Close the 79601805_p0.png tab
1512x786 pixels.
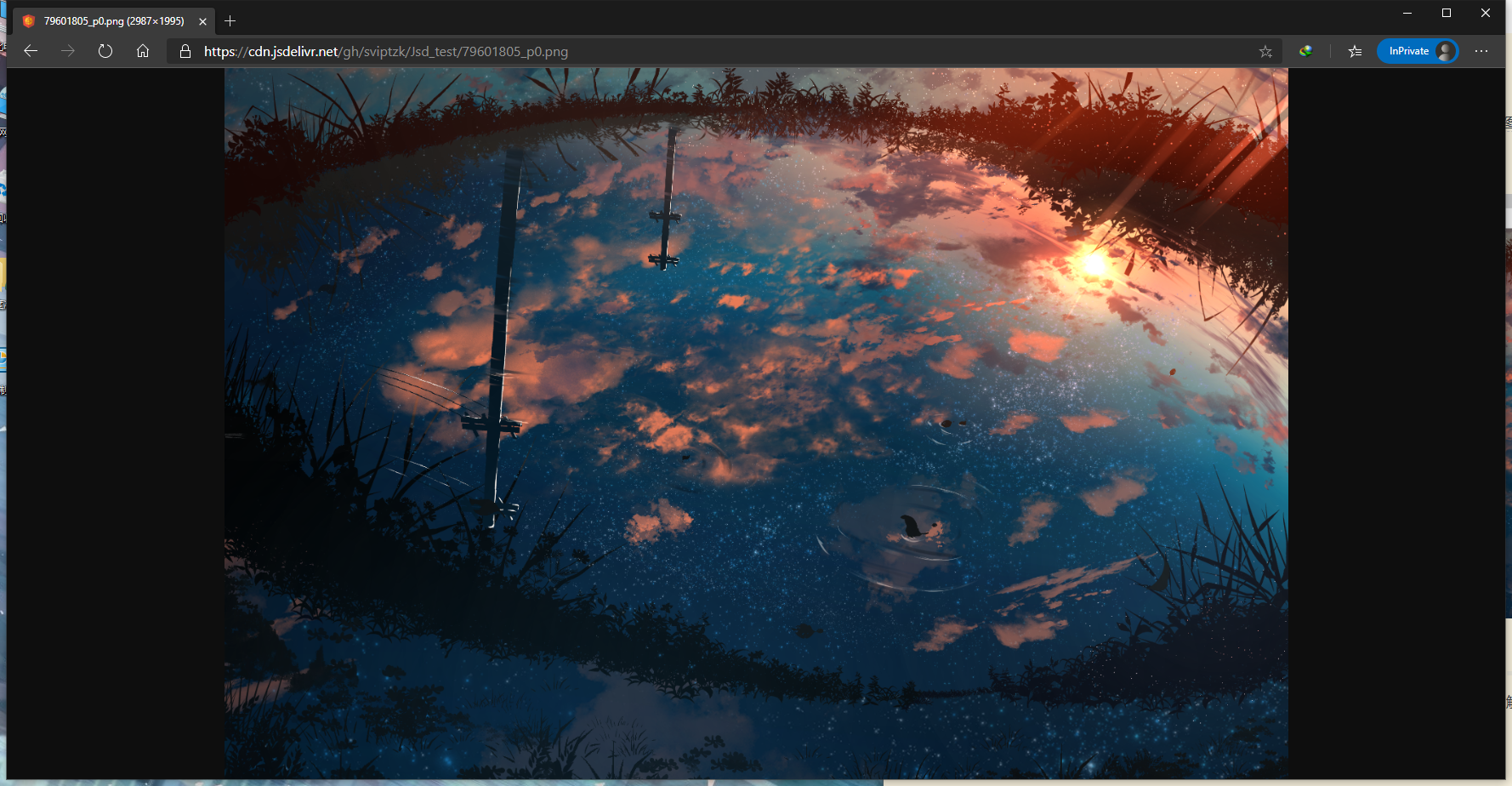[202, 21]
